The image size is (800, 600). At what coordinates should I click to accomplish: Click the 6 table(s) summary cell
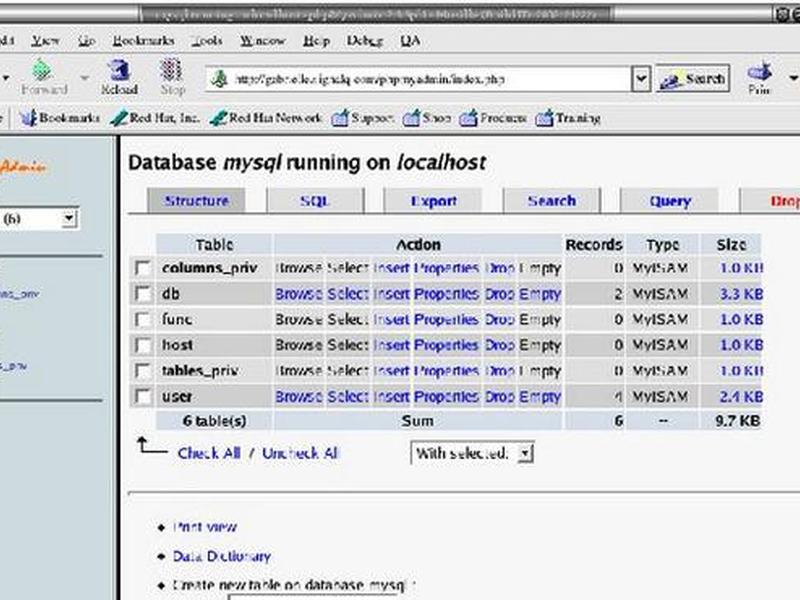point(214,421)
